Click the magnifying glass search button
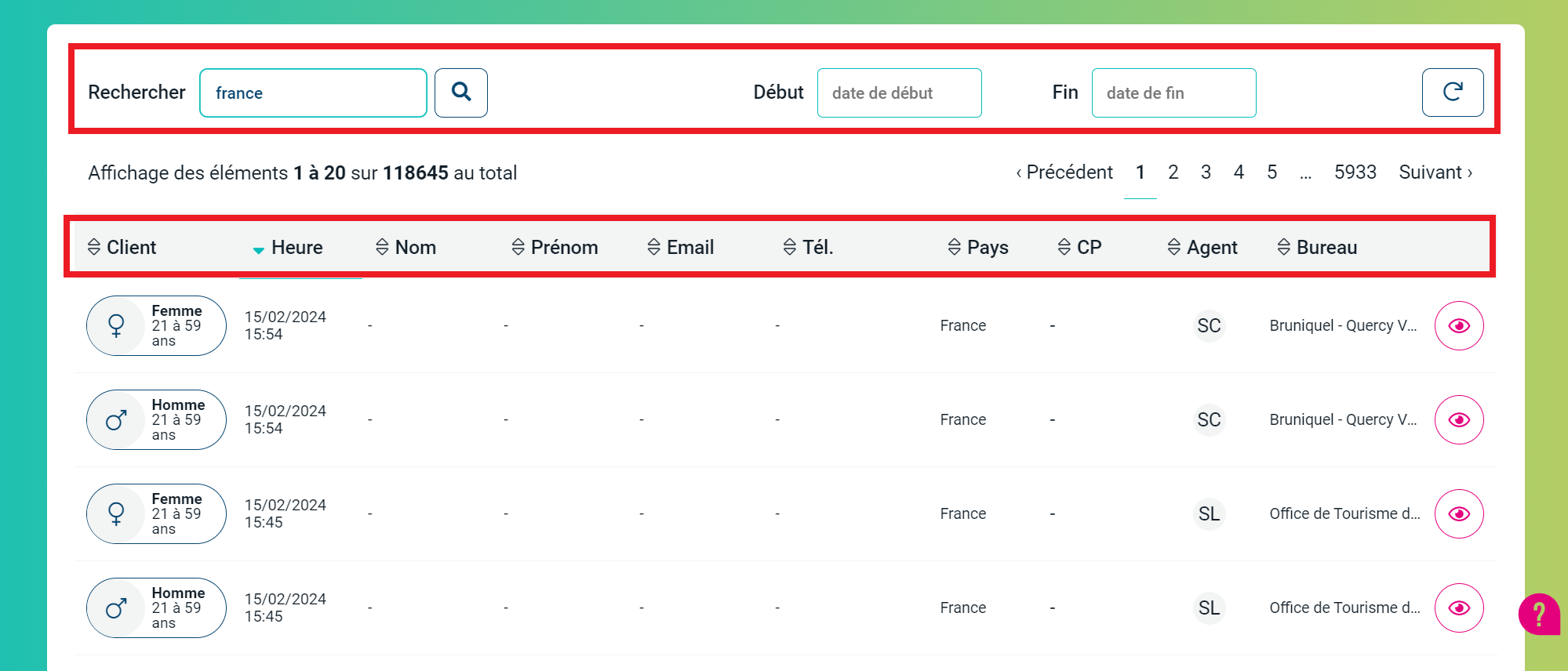This screenshot has width=1568, height=671. [x=461, y=92]
